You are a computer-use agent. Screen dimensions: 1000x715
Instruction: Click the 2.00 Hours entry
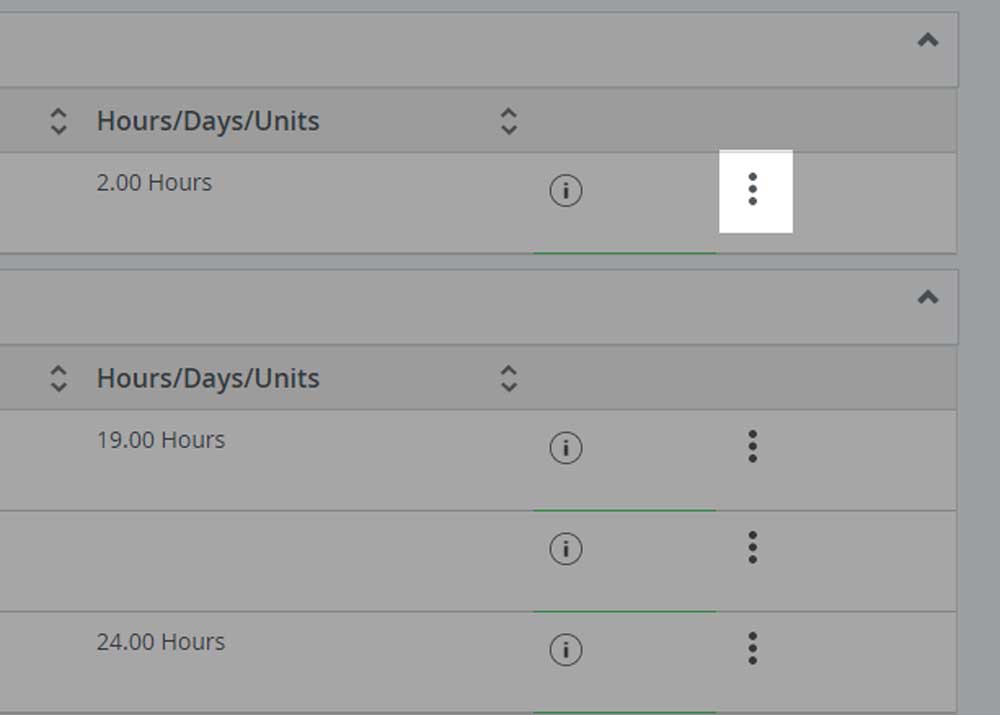[x=155, y=182]
